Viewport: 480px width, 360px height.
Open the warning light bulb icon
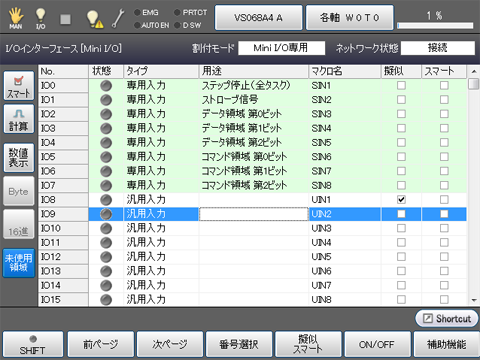[94, 19]
